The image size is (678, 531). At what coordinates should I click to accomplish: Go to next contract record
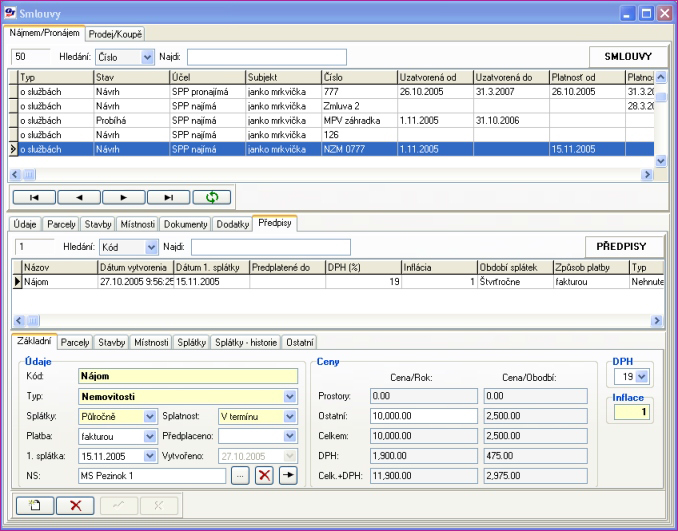pyautogui.click(x=124, y=198)
